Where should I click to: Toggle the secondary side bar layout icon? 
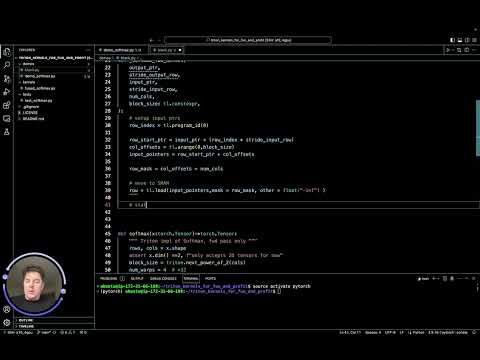coord(467,40)
